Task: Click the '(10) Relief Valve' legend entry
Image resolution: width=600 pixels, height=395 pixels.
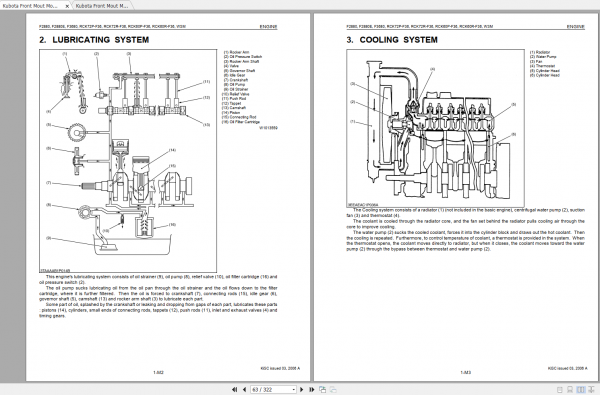Action: coord(236,94)
